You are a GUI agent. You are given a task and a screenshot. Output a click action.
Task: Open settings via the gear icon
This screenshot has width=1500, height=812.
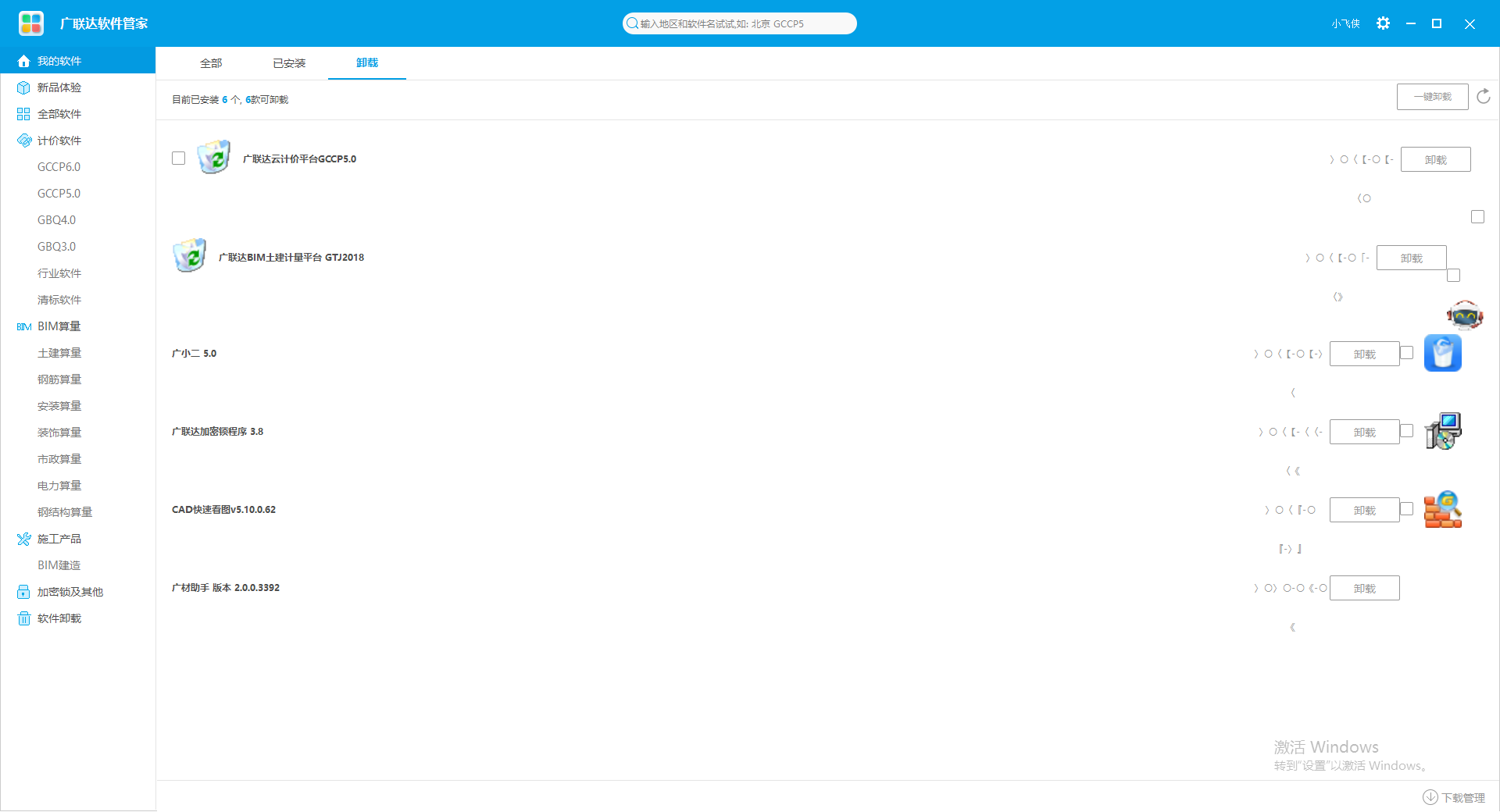(x=1383, y=23)
